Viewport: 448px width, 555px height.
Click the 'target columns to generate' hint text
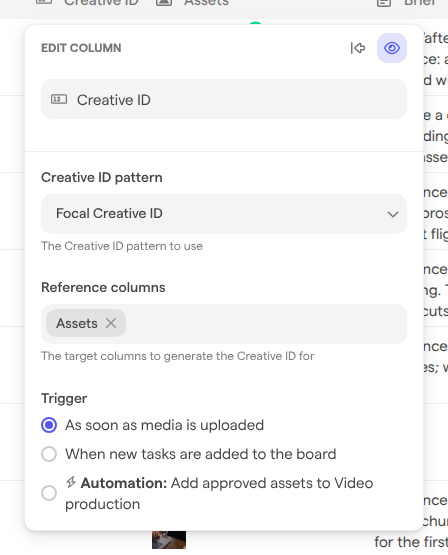click(178, 356)
